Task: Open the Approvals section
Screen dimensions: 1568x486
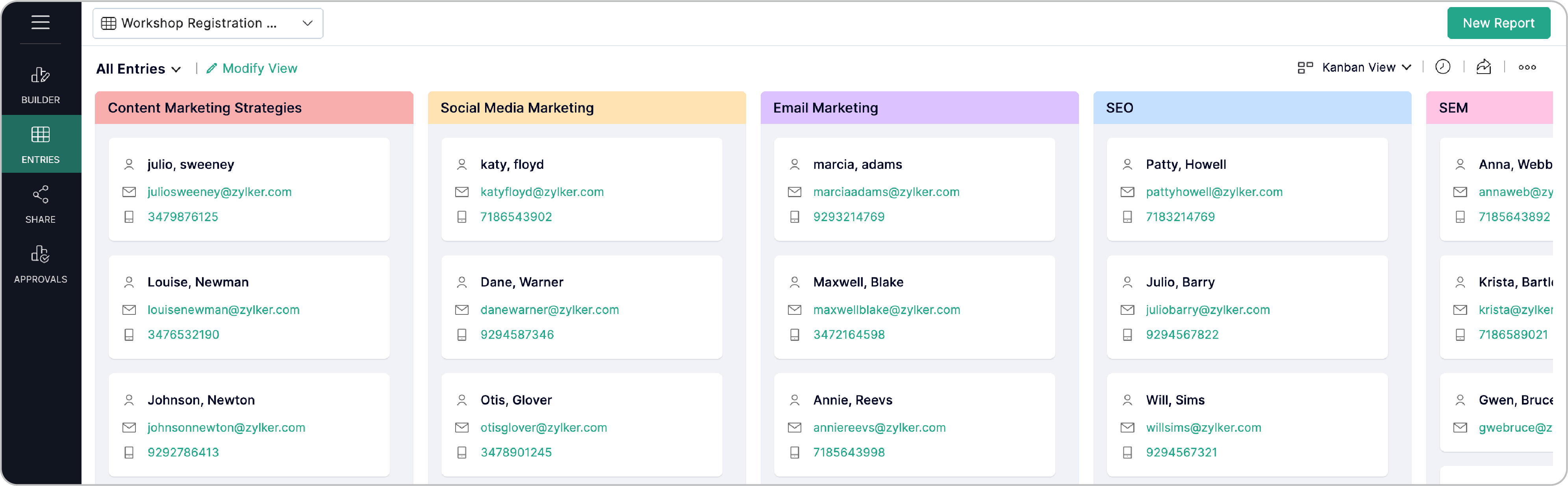Action: [40, 264]
